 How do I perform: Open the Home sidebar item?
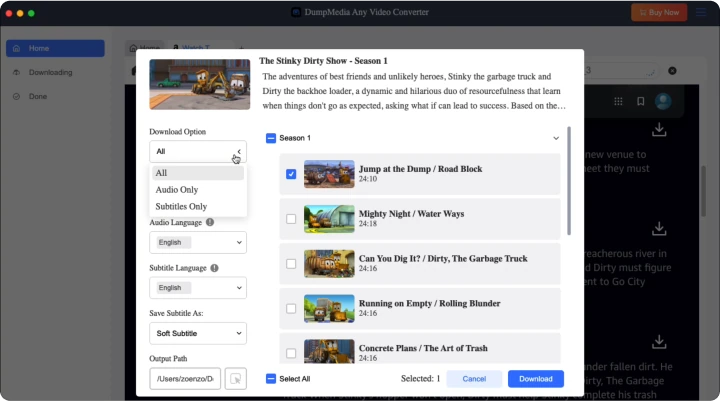coord(55,48)
